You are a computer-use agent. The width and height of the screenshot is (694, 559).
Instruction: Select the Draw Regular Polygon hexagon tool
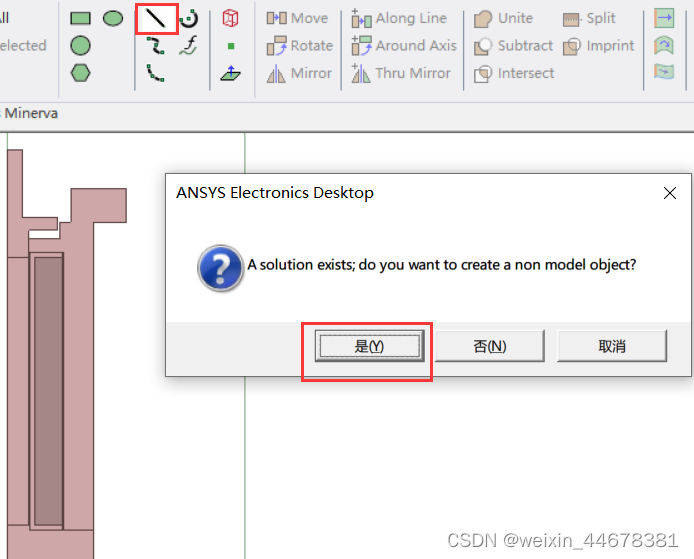tap(80, 73)
